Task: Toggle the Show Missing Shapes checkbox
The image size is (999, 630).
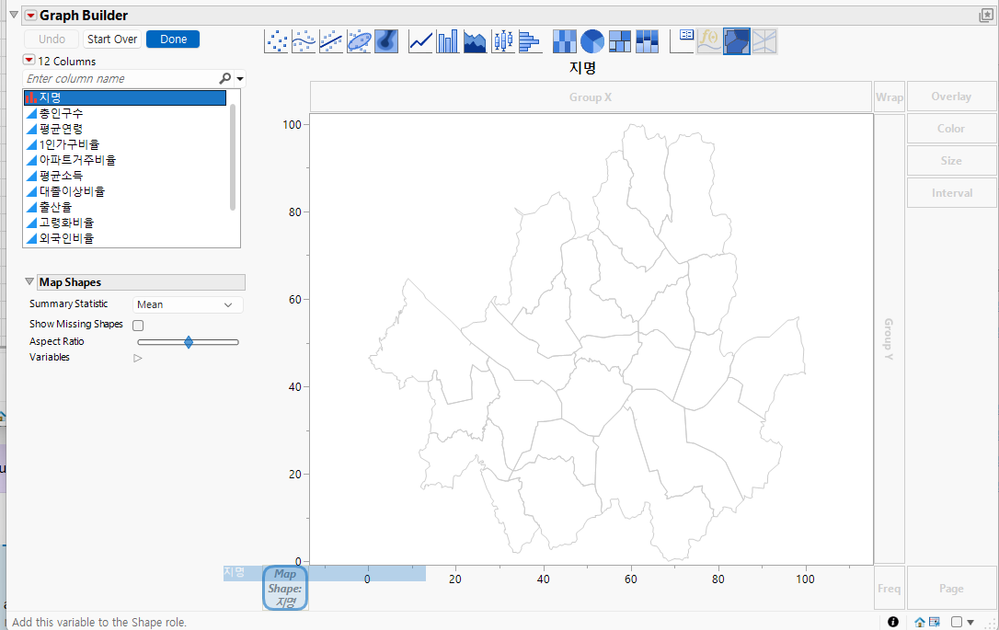Action: click(138, 325)
